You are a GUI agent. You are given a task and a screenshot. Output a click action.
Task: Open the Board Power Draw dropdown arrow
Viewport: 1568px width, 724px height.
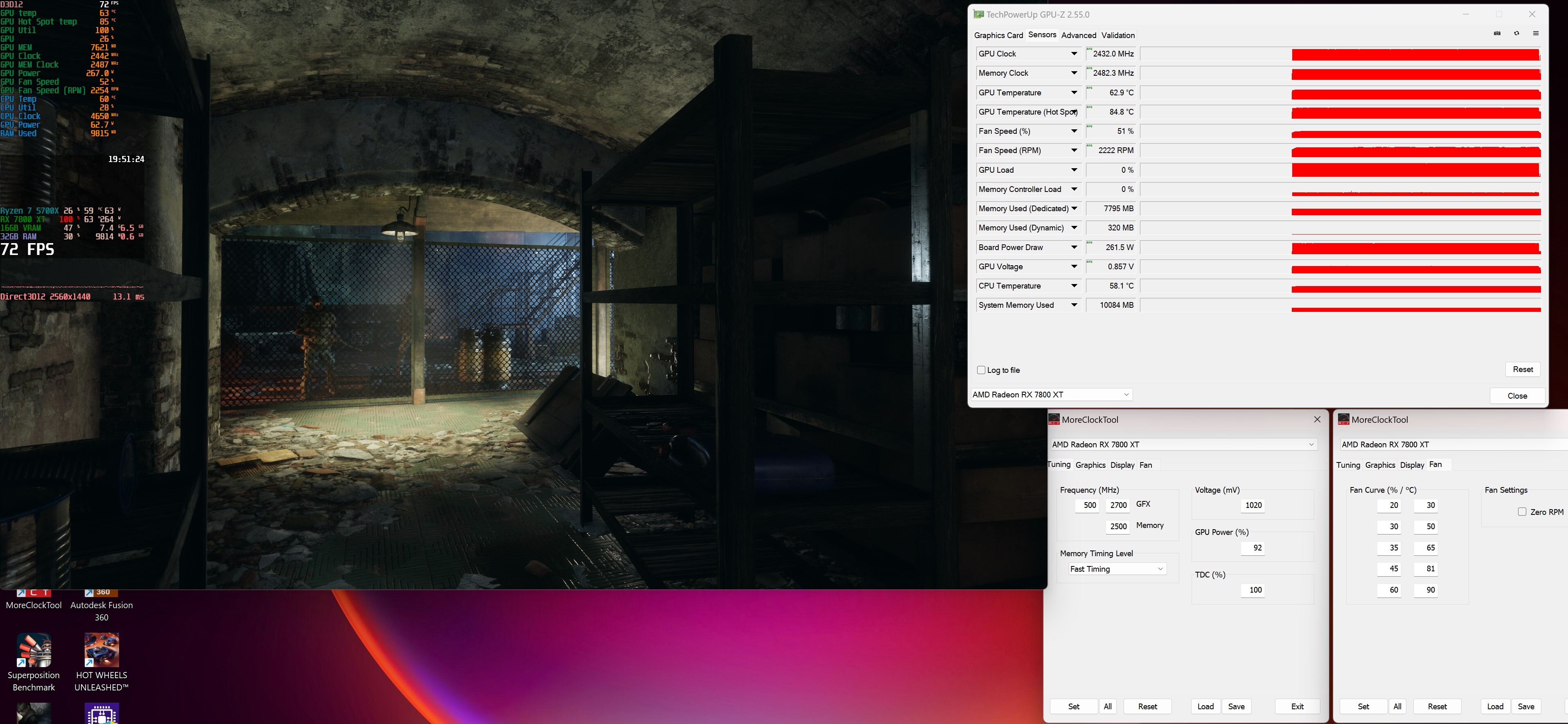tap(1075, 247)
